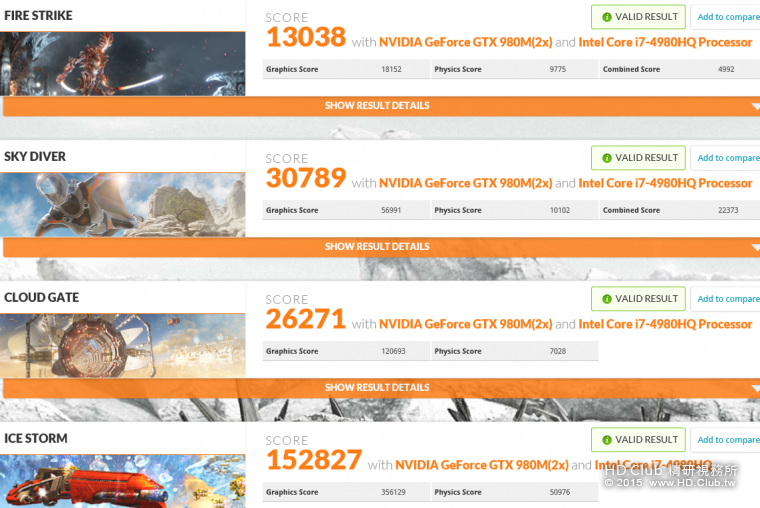Click the Fire Strike details dropdown arrow
This screenshot has height=508, width=760.
tap(756, 106)
